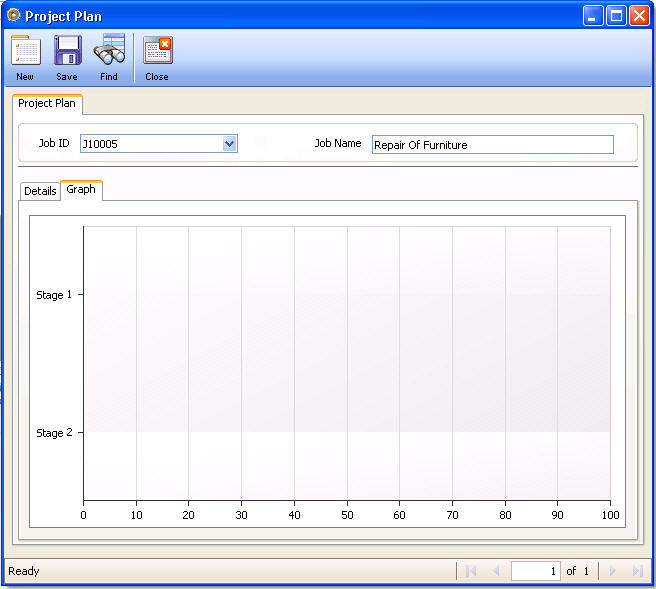Click the 100 value on the x-axis
Viewport: 656px width, 589px height.
click(x=610, y=515)
